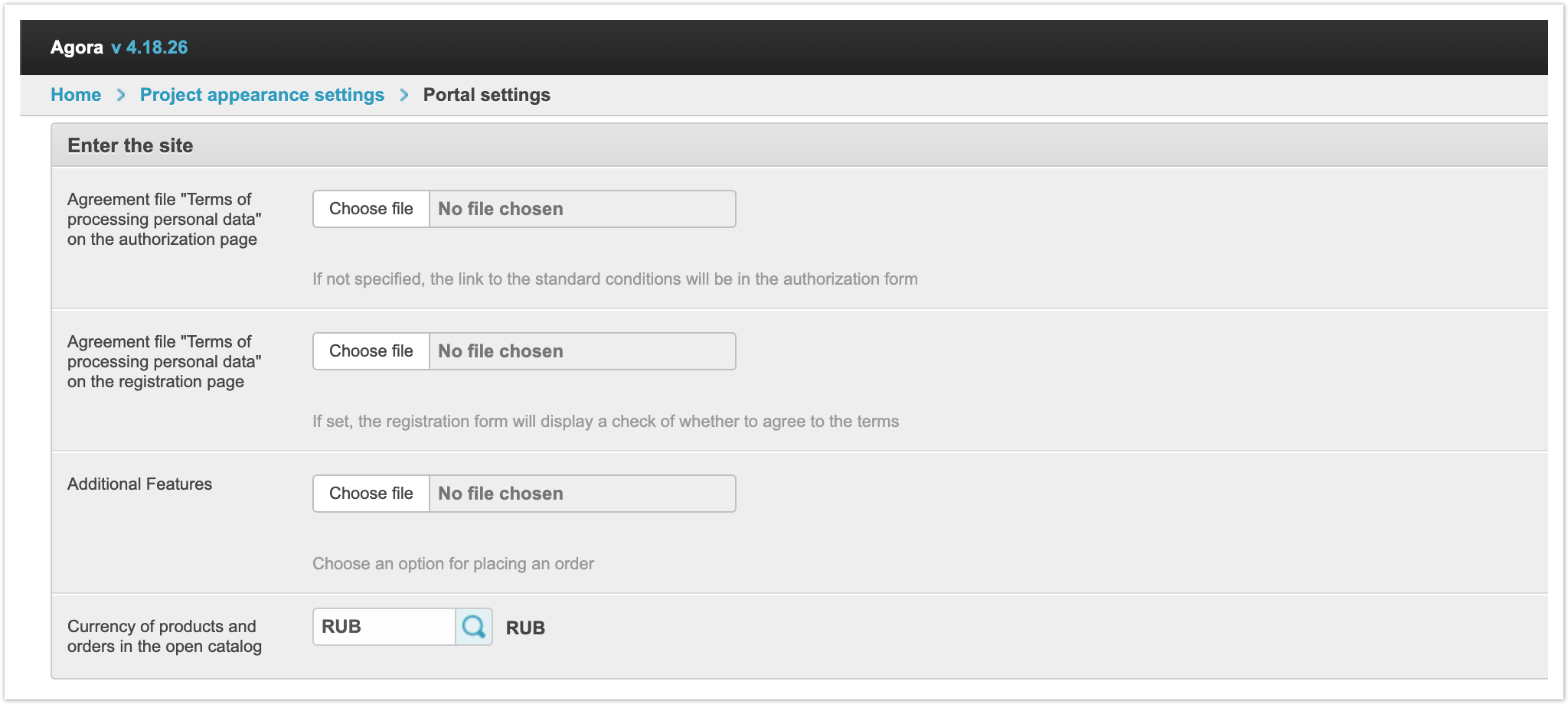Click the 'Choose an option for placing an order' hint
This screenshot has height=704, width=1568.
[453, 564]
